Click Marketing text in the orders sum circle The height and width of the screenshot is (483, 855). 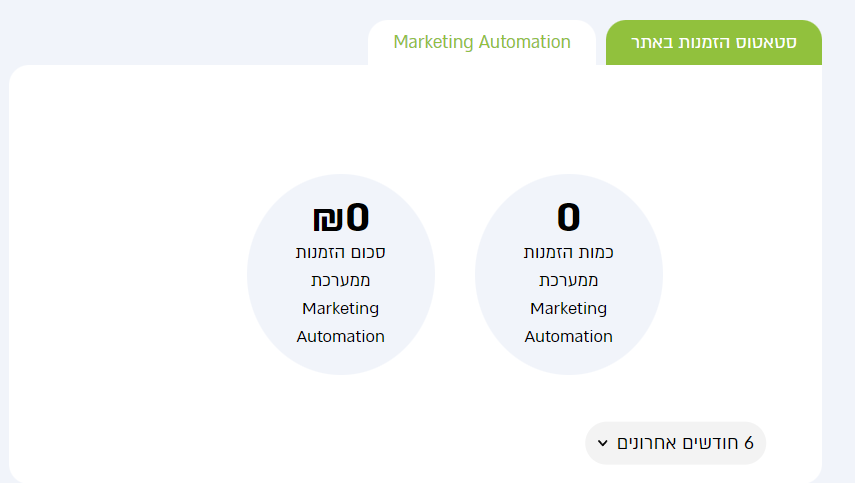pos(341,309)
